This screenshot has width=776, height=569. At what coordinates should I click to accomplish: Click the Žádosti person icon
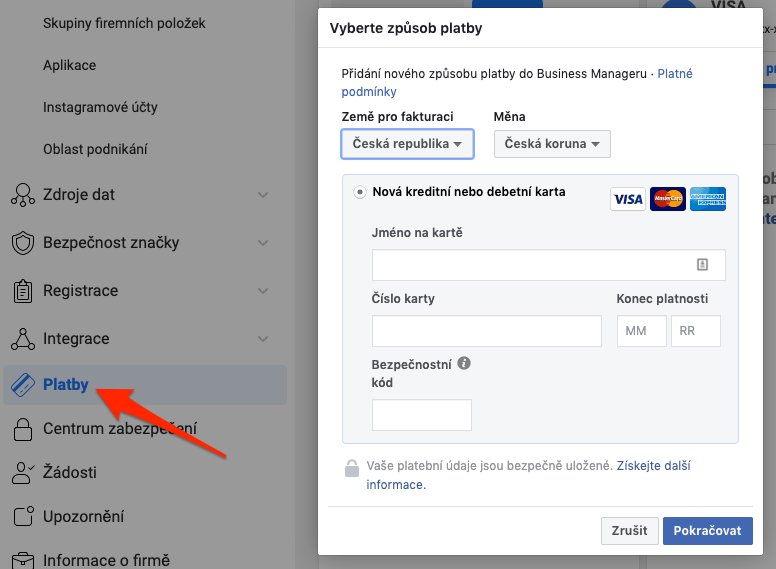tap(22, 472)
